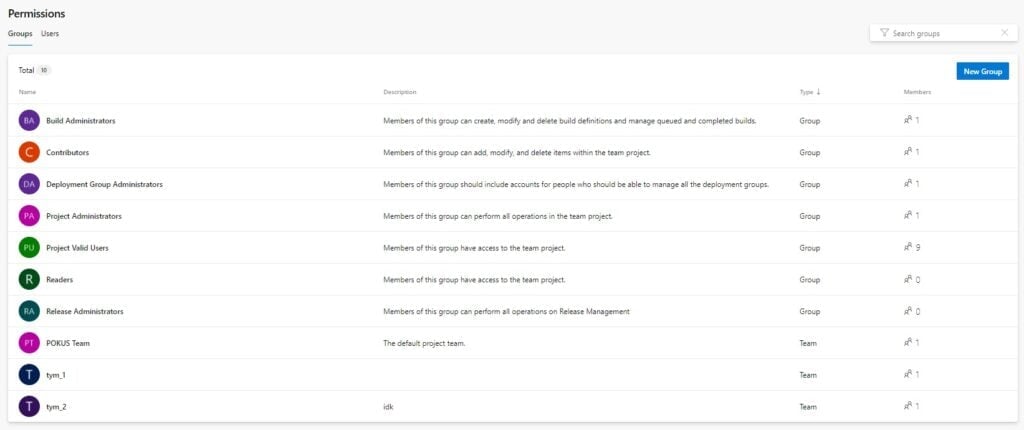Open the tym_2 team link
Screen dimensions: 1024x430
pyautogui.click(x=56, y=407)
